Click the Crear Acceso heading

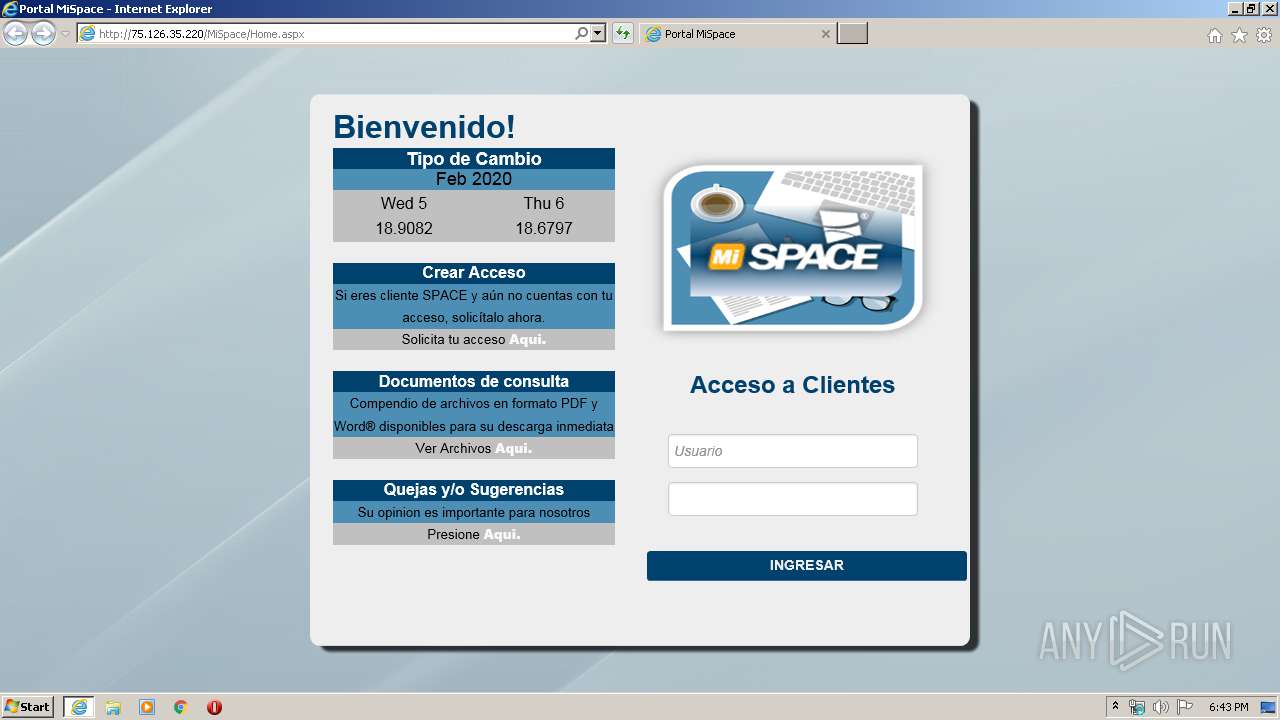[474, 273]
